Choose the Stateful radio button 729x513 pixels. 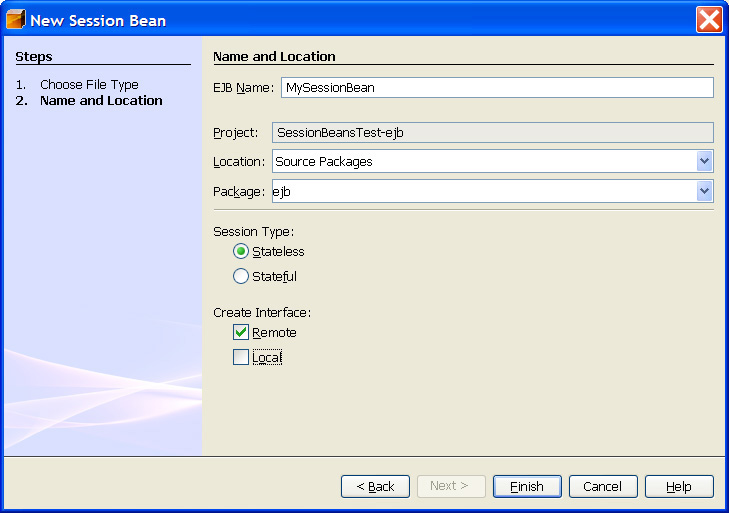241,276
